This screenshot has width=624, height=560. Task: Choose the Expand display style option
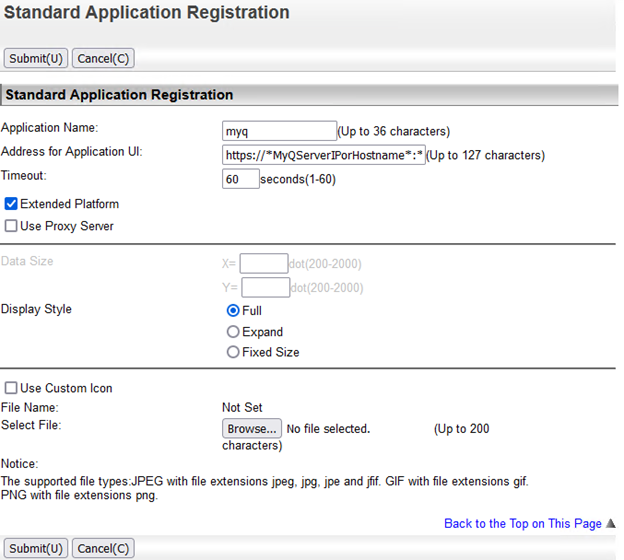[x=233, y=332]
